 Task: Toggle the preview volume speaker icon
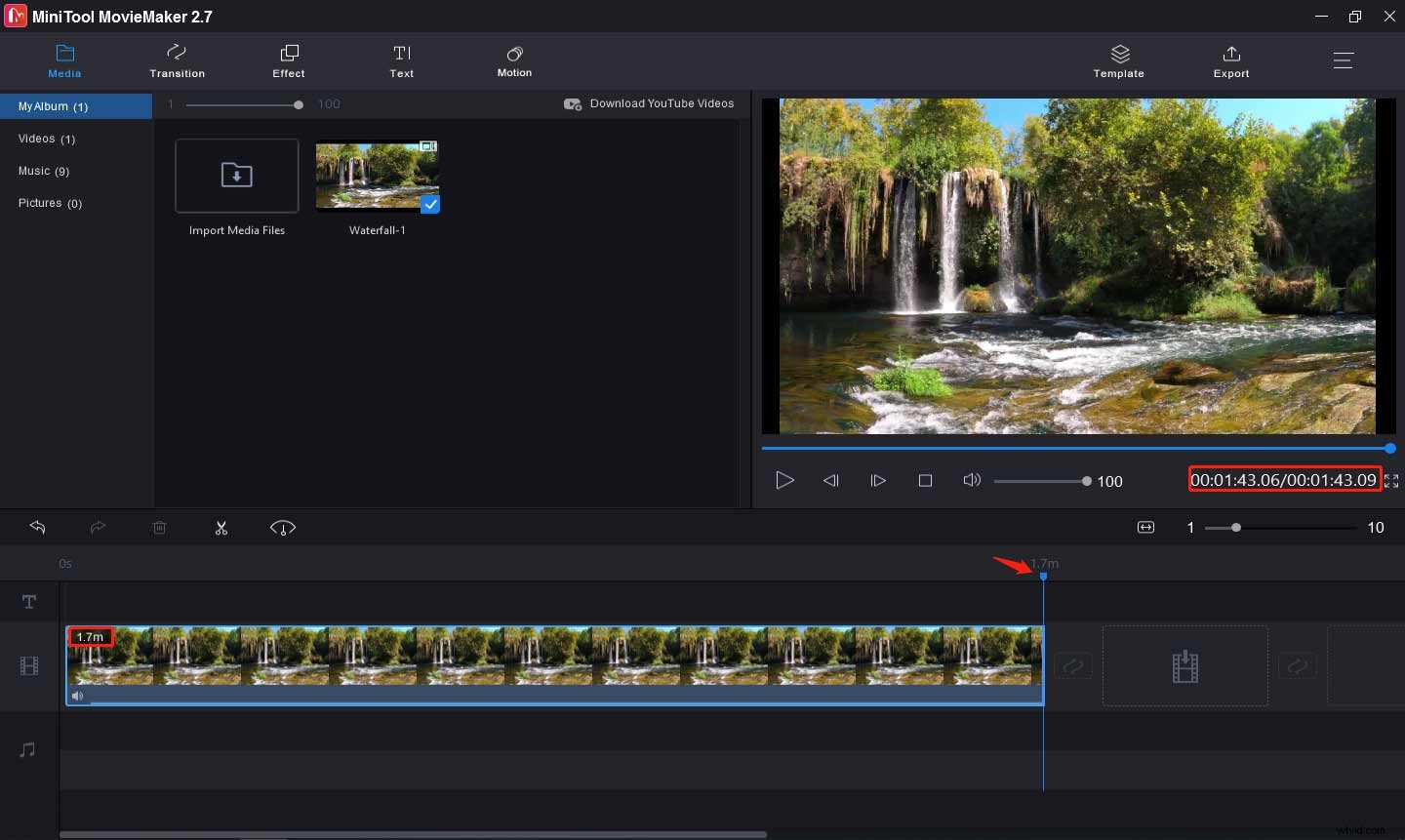(x=972, y=480)
